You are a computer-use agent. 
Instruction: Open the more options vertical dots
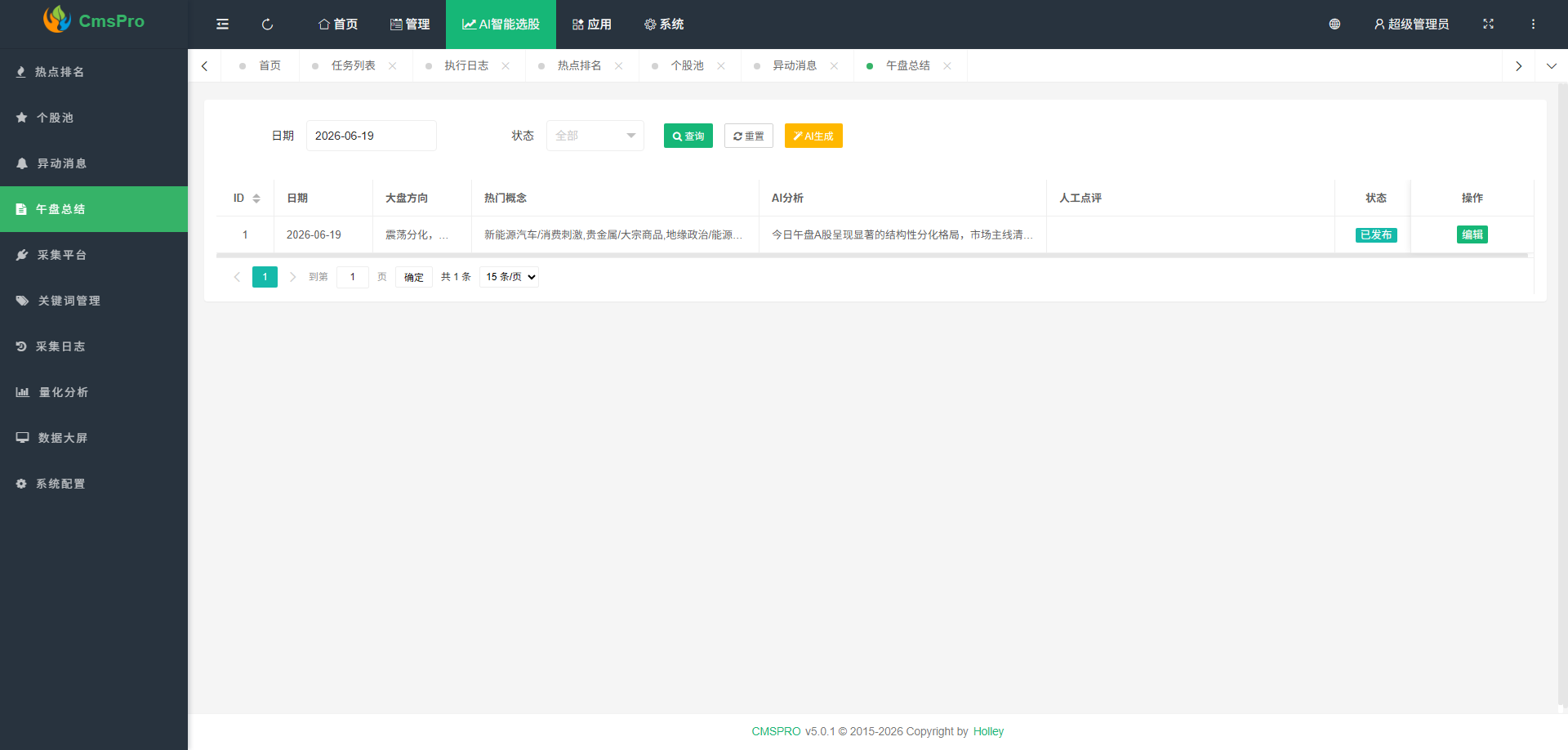[x=1533, y=25]
